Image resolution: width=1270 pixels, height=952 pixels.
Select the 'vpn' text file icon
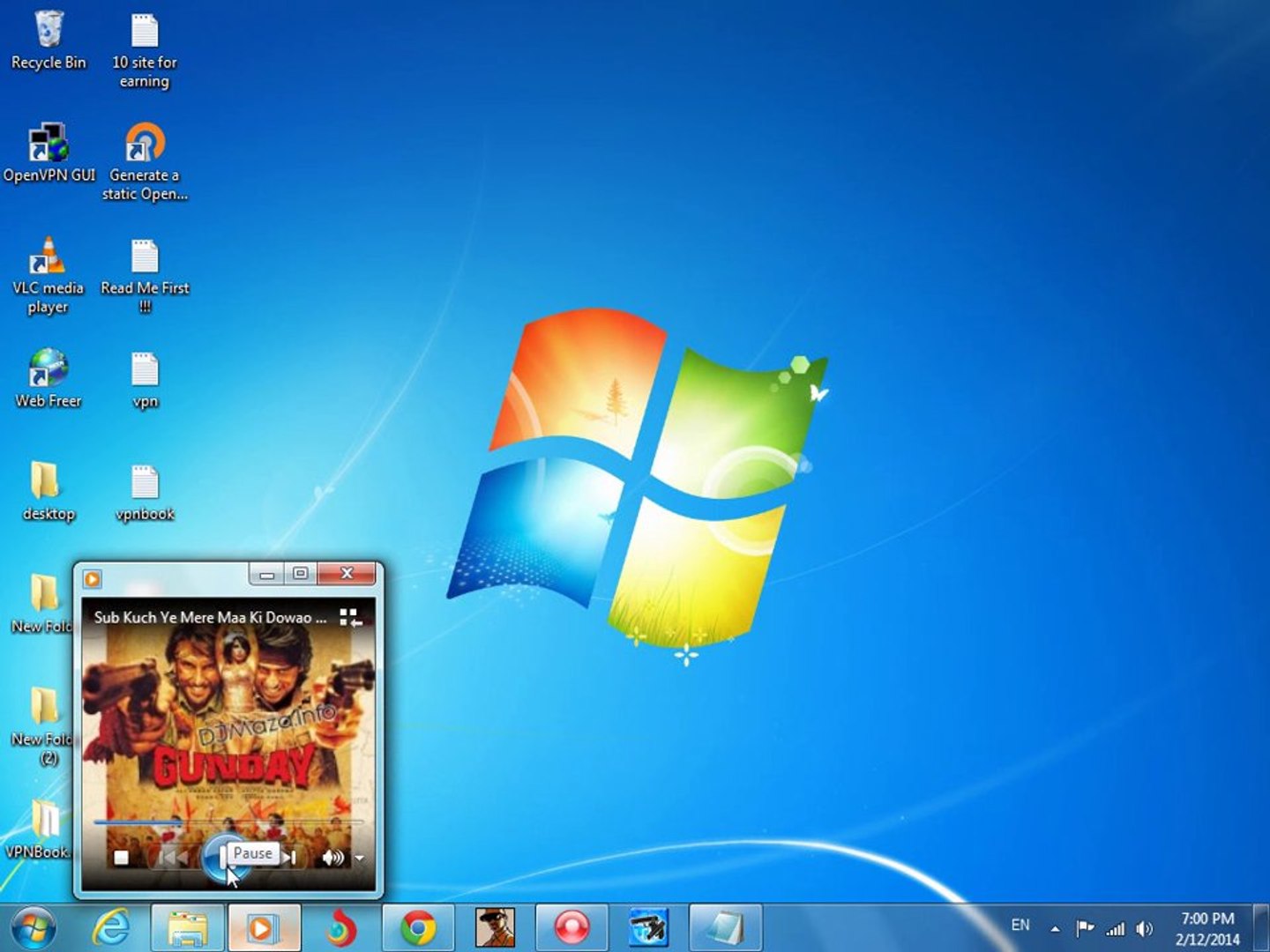click(145, 381)
